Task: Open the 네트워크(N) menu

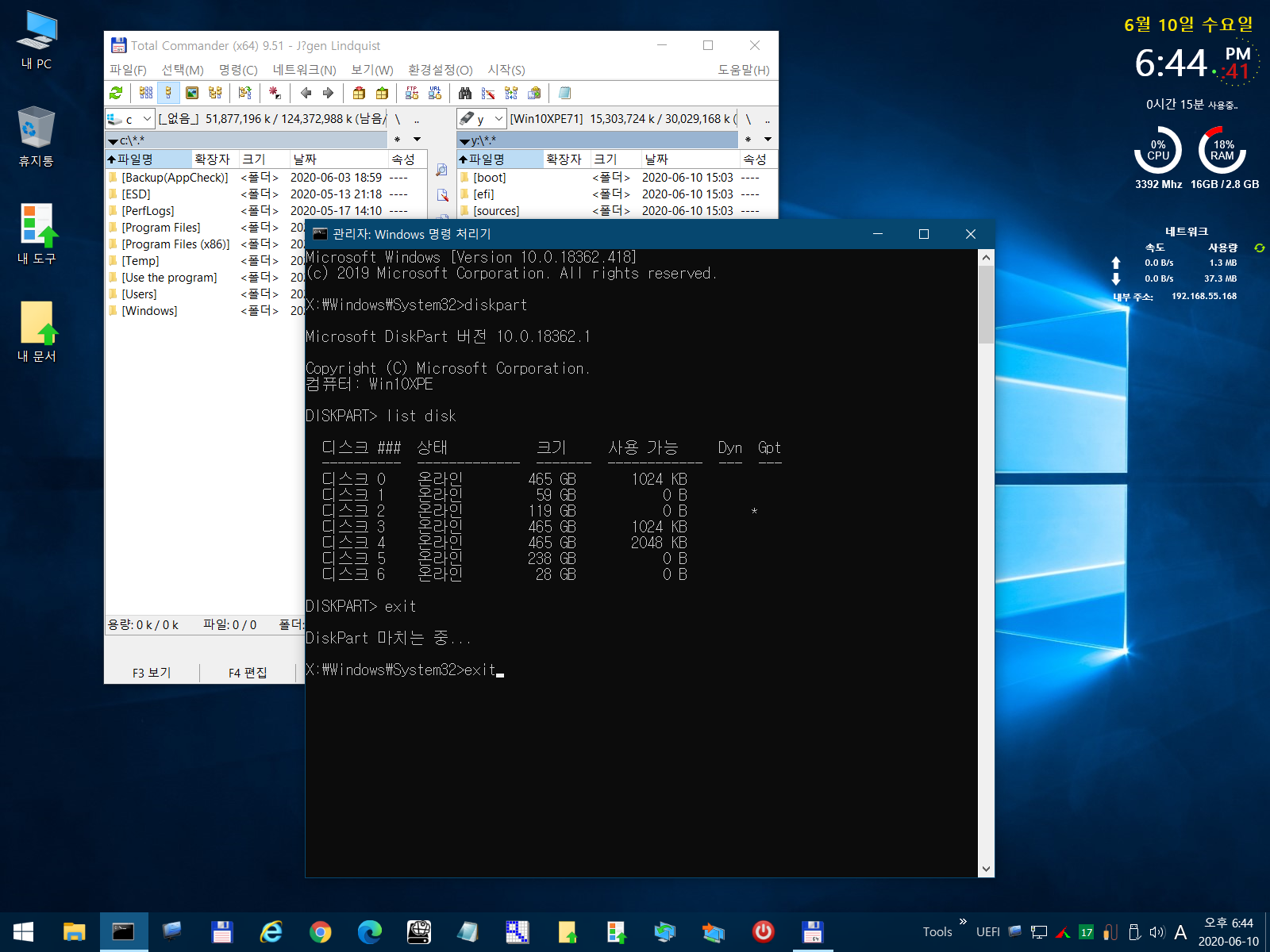Action: pos(304,70)
